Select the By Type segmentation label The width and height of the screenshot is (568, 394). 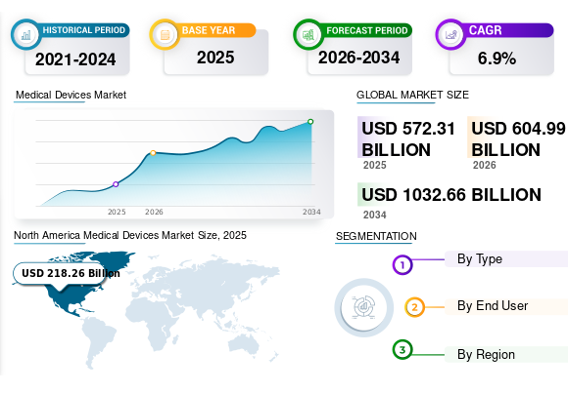coord(480,259)
